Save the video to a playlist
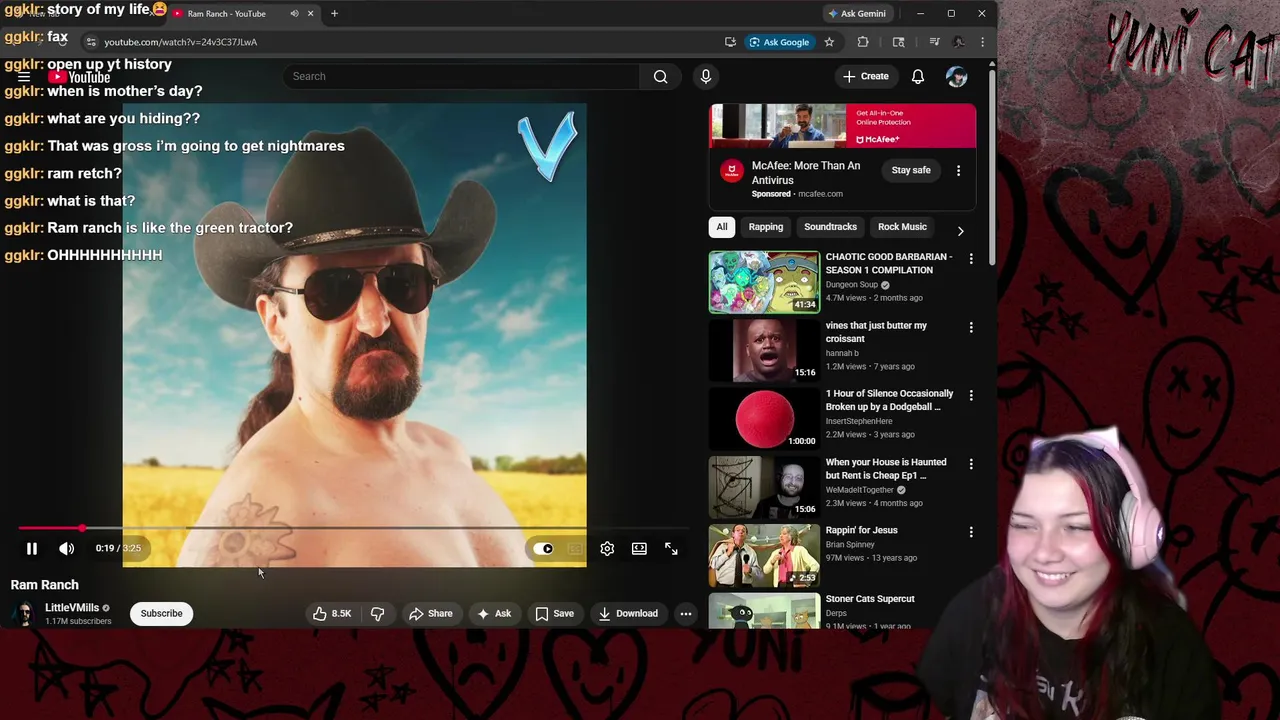 point(554,613)
